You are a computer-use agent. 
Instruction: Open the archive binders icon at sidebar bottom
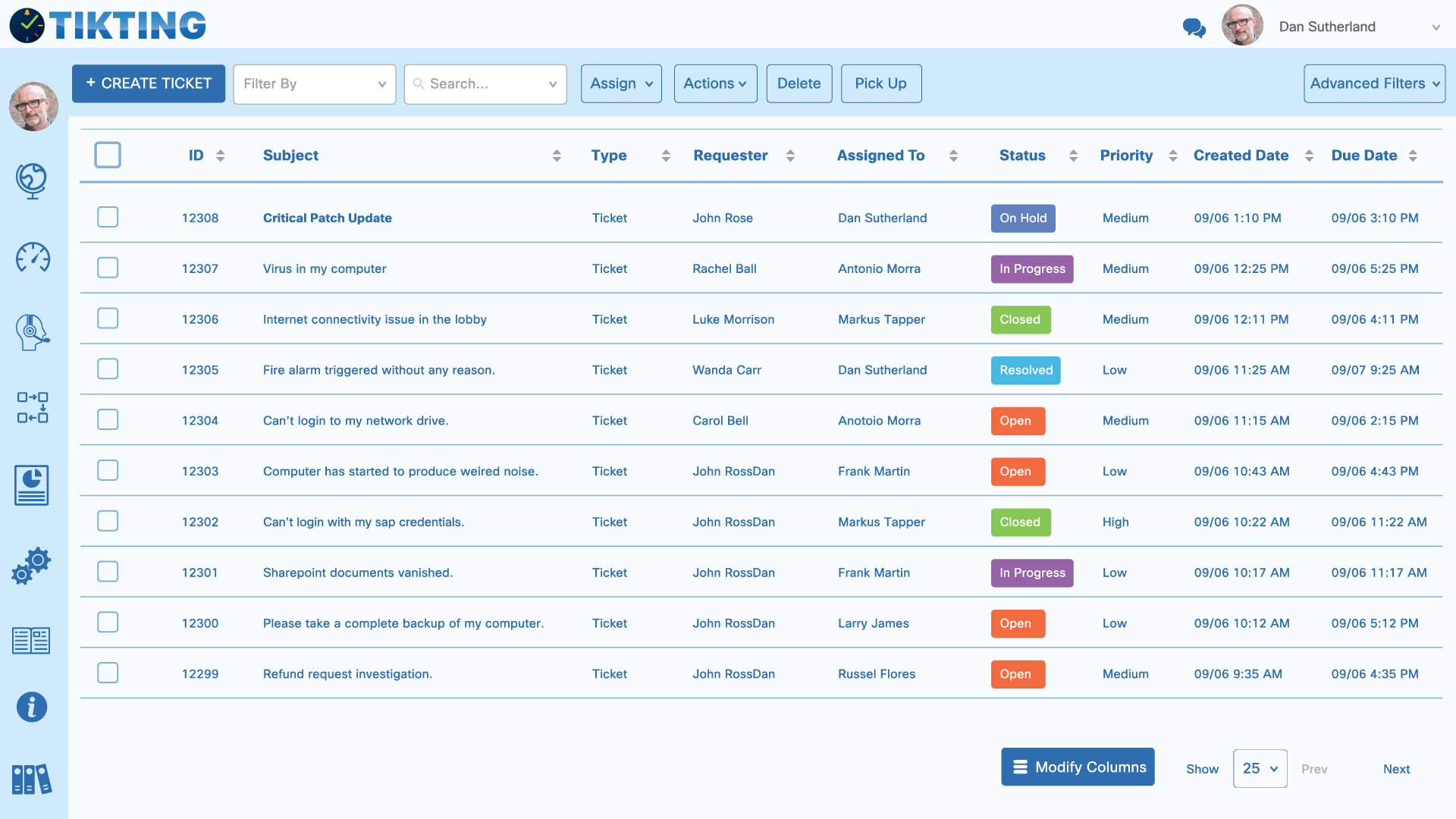(32, 779)
